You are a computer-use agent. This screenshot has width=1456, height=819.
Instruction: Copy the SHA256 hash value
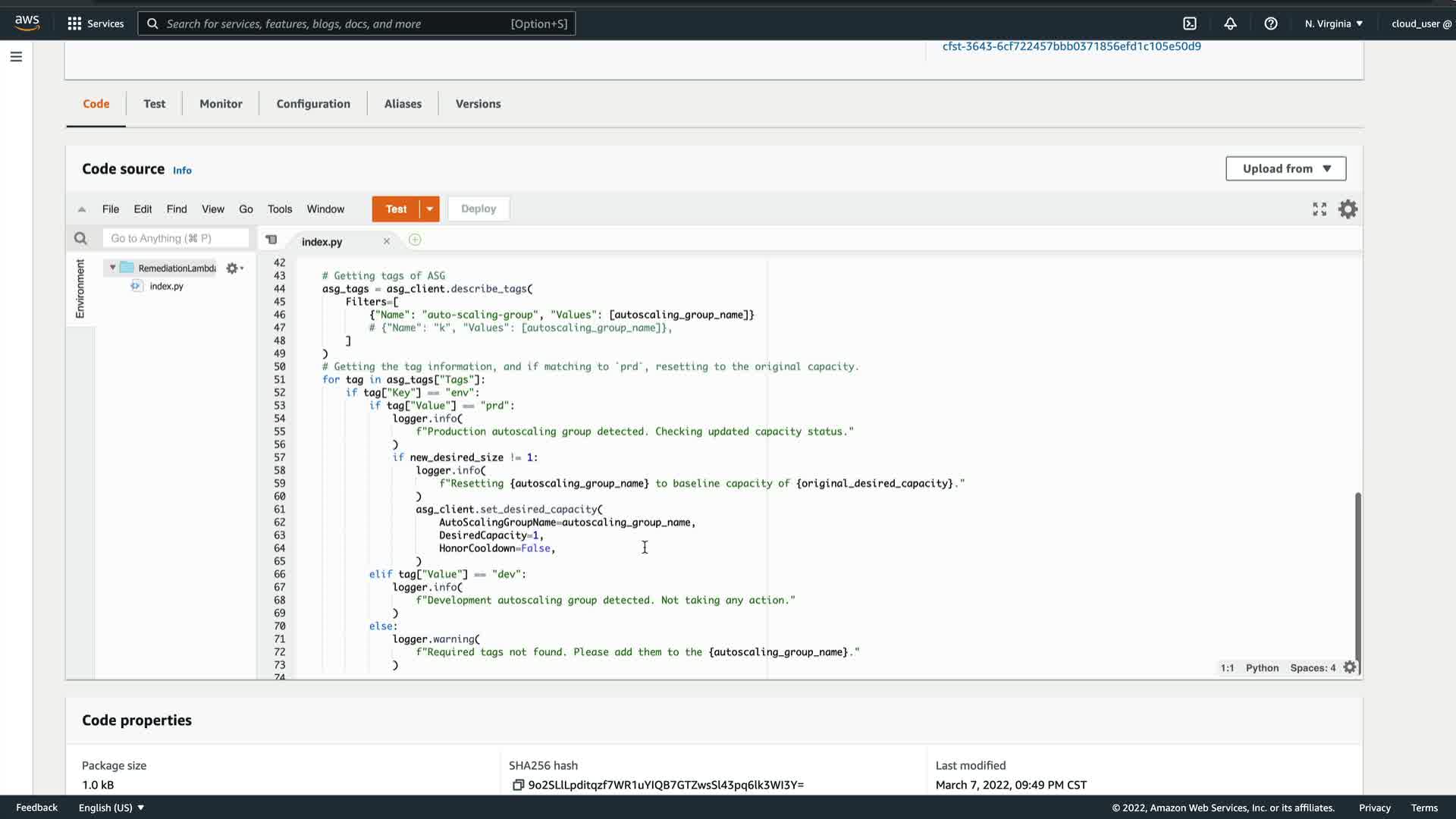point(518,785)
